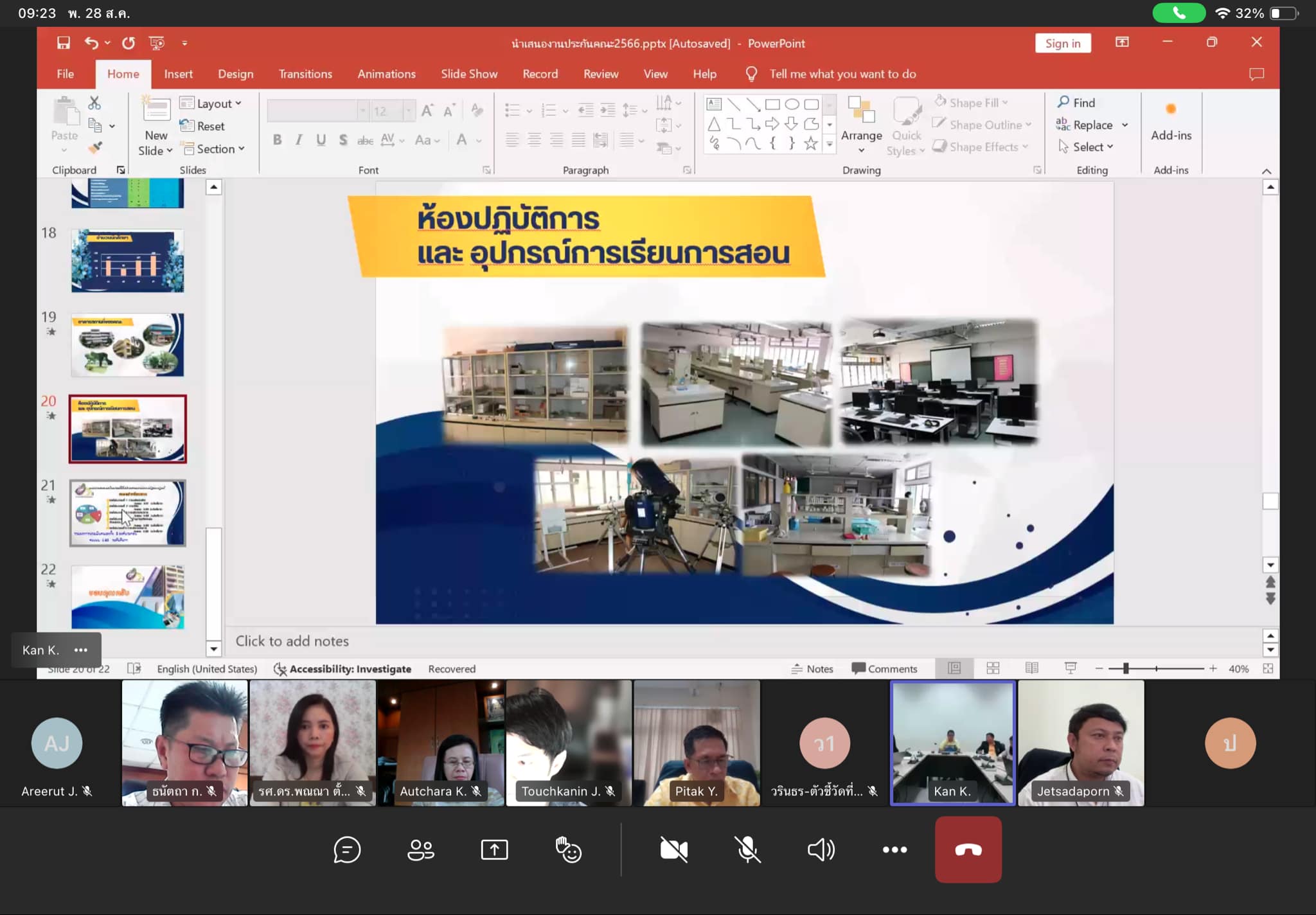
Task: Adjust the zoom slider handle
Action: point(1126,669)
